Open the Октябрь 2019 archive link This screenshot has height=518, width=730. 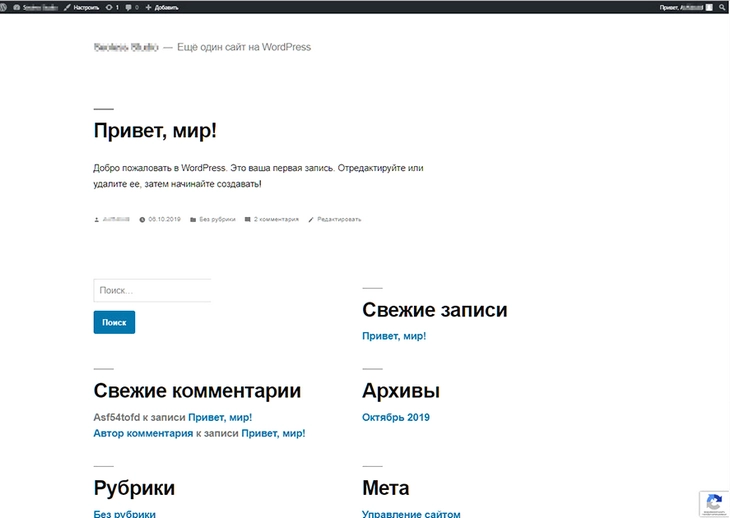click(395, 417)
